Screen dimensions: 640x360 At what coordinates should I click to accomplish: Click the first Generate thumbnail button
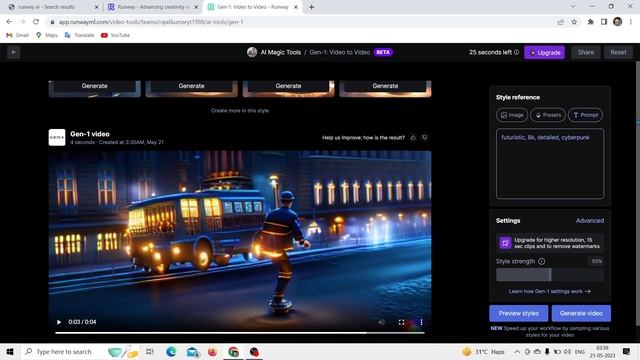pyautogui.click(x=95, y=86)
